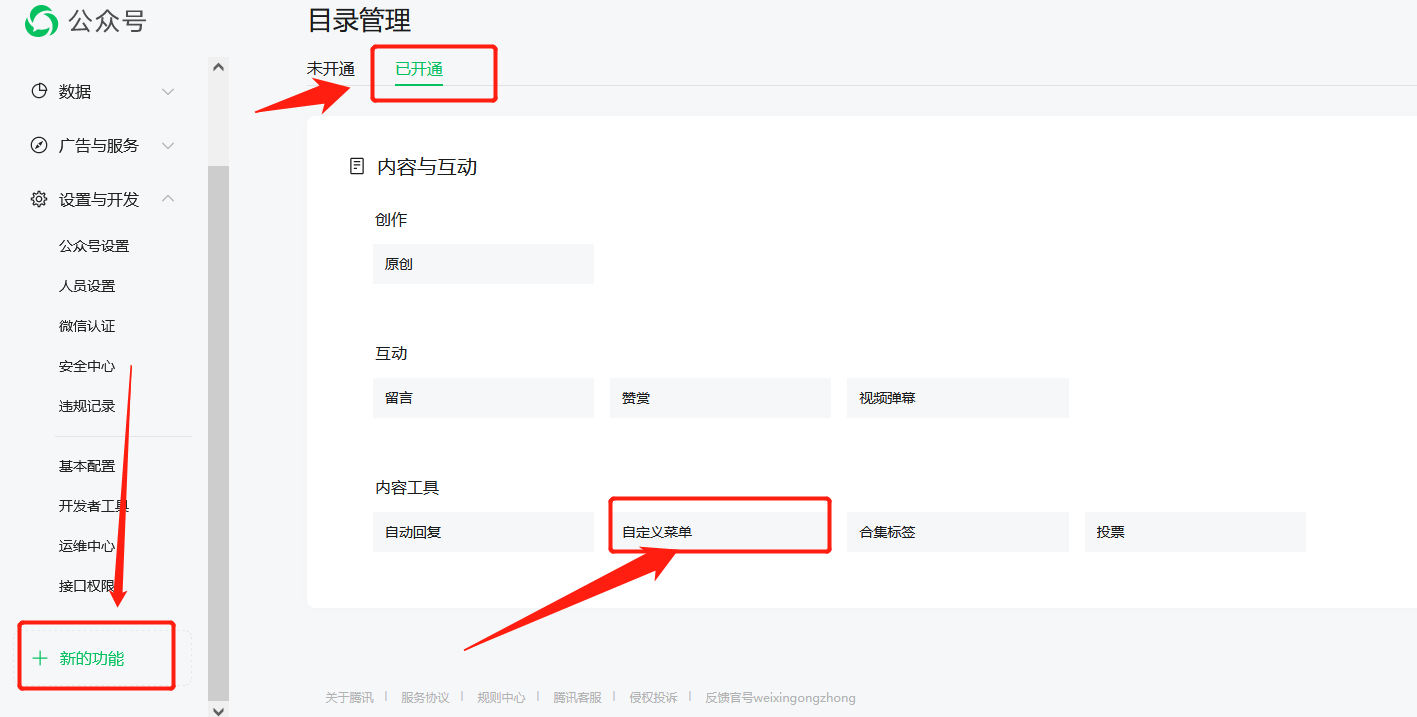This screenshot has height=717, width=1417.
Task: Click the 设置与开发 gear icon
Action: (39, 199)
